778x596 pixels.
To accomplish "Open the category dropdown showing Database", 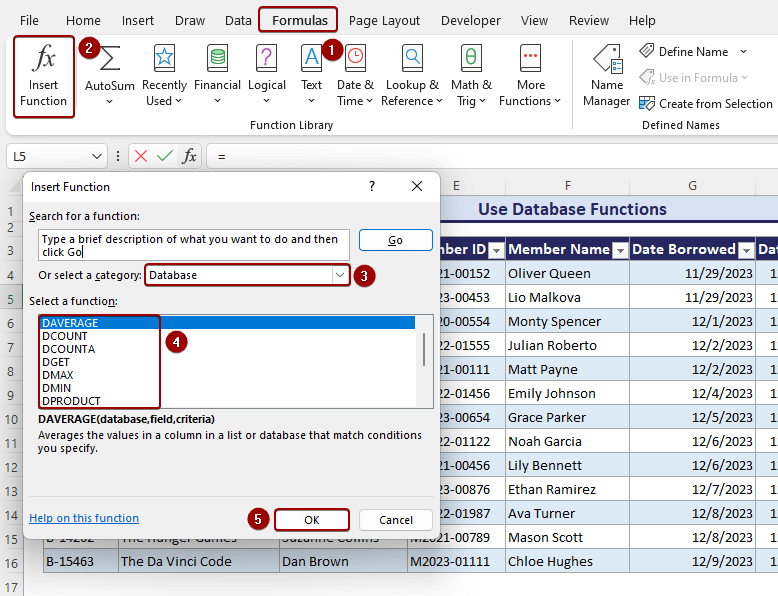I will [340, 275].
